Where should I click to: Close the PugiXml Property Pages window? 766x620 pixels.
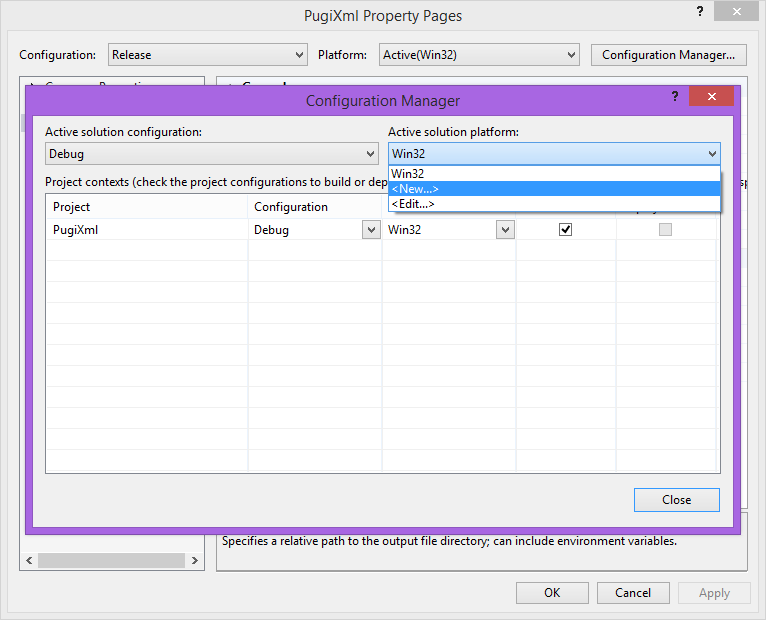point(736,11)
